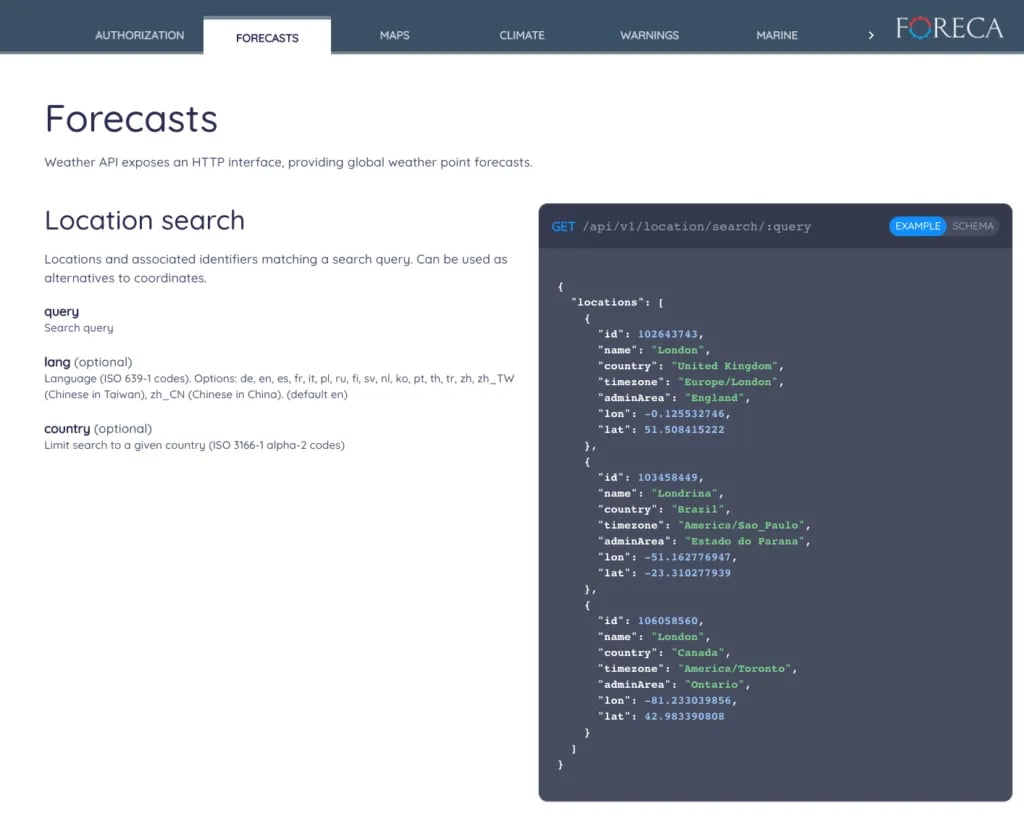Click the "locations" key in JSON

pos(607,302)
